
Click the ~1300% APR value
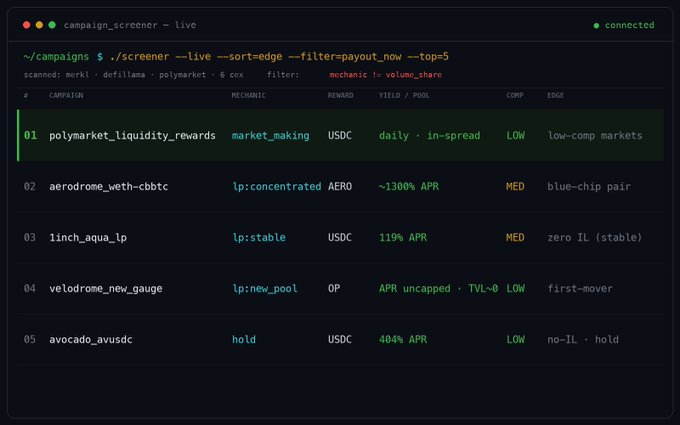409,186
